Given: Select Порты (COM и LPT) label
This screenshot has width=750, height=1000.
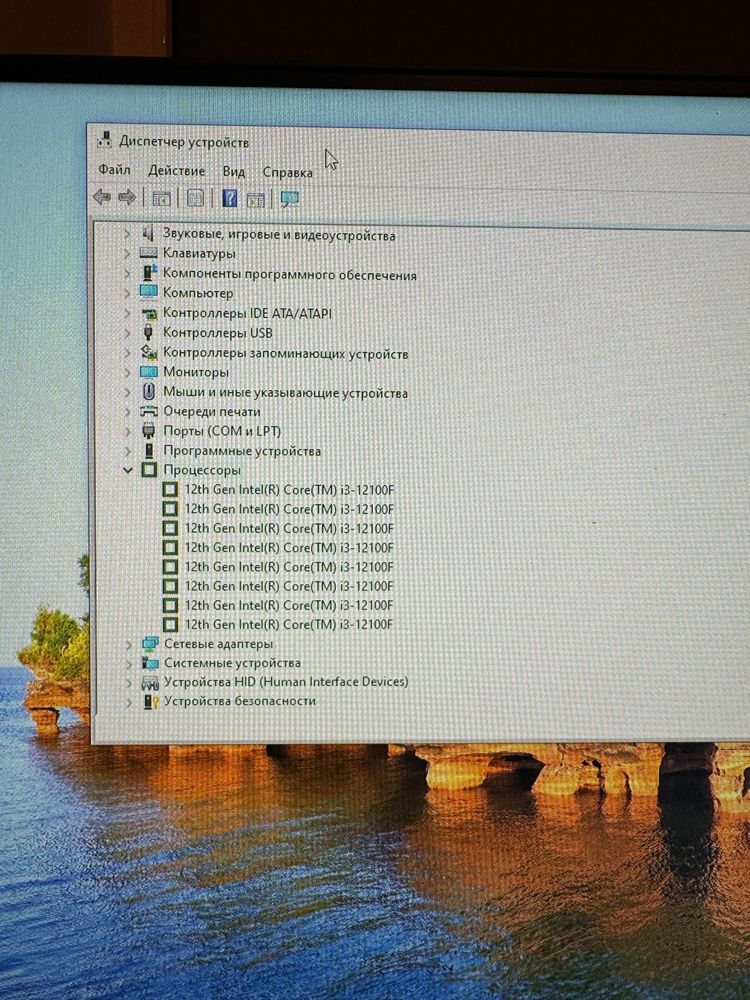Looking at the screenshot, I should coord(222,431).
